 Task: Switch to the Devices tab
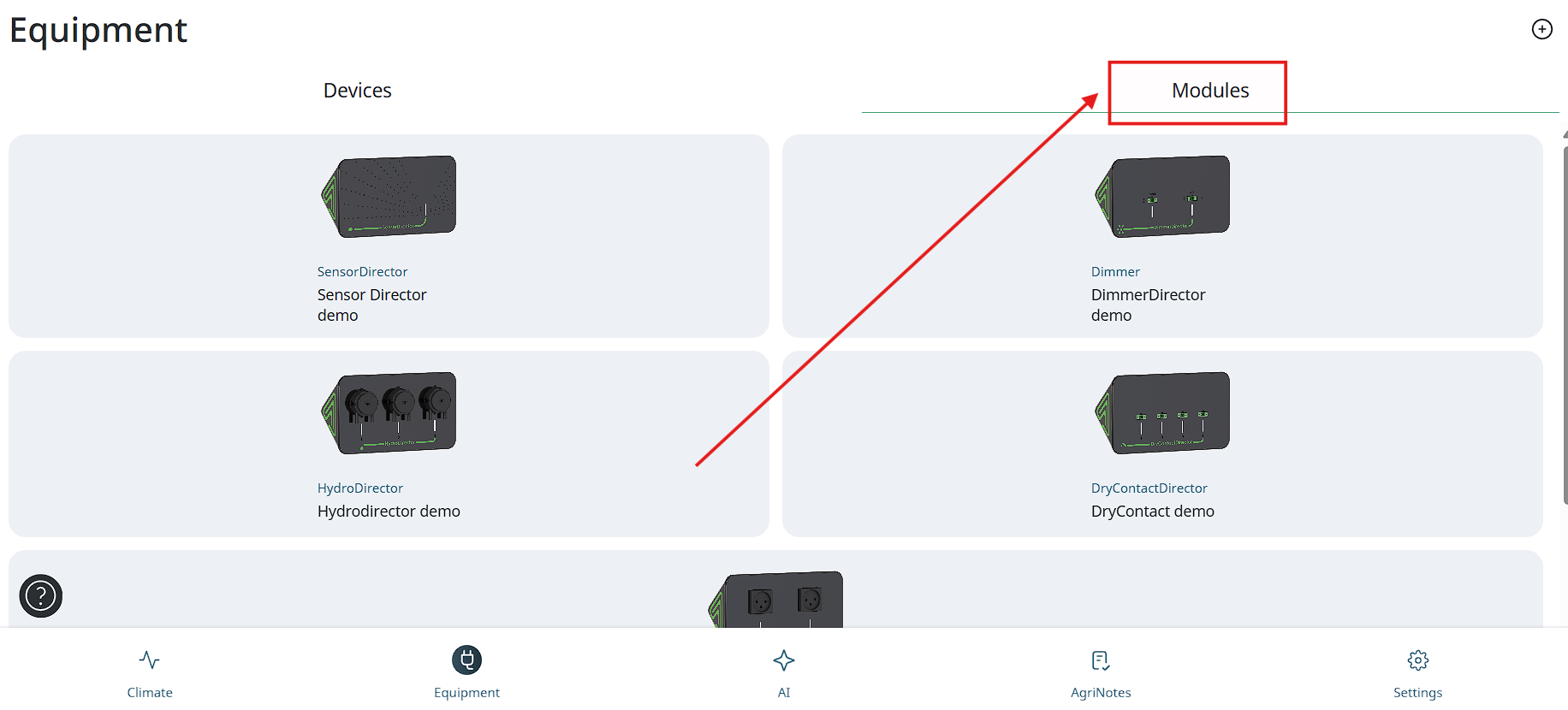click(357, 91)
